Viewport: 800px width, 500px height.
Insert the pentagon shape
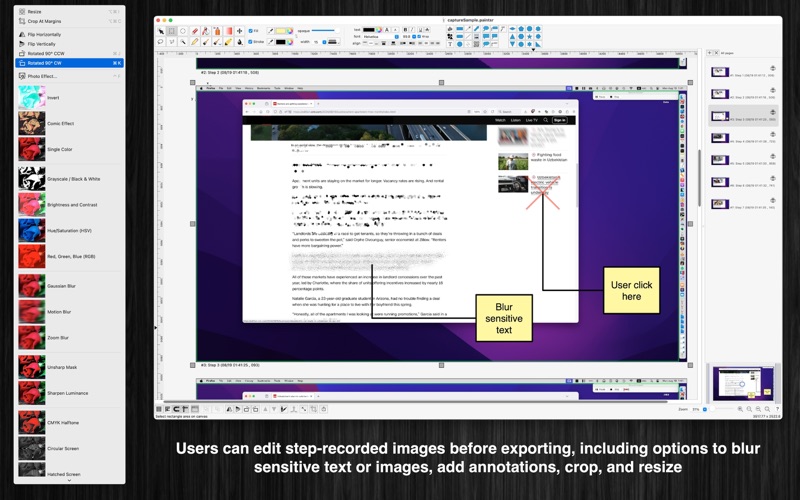[521, 29]
